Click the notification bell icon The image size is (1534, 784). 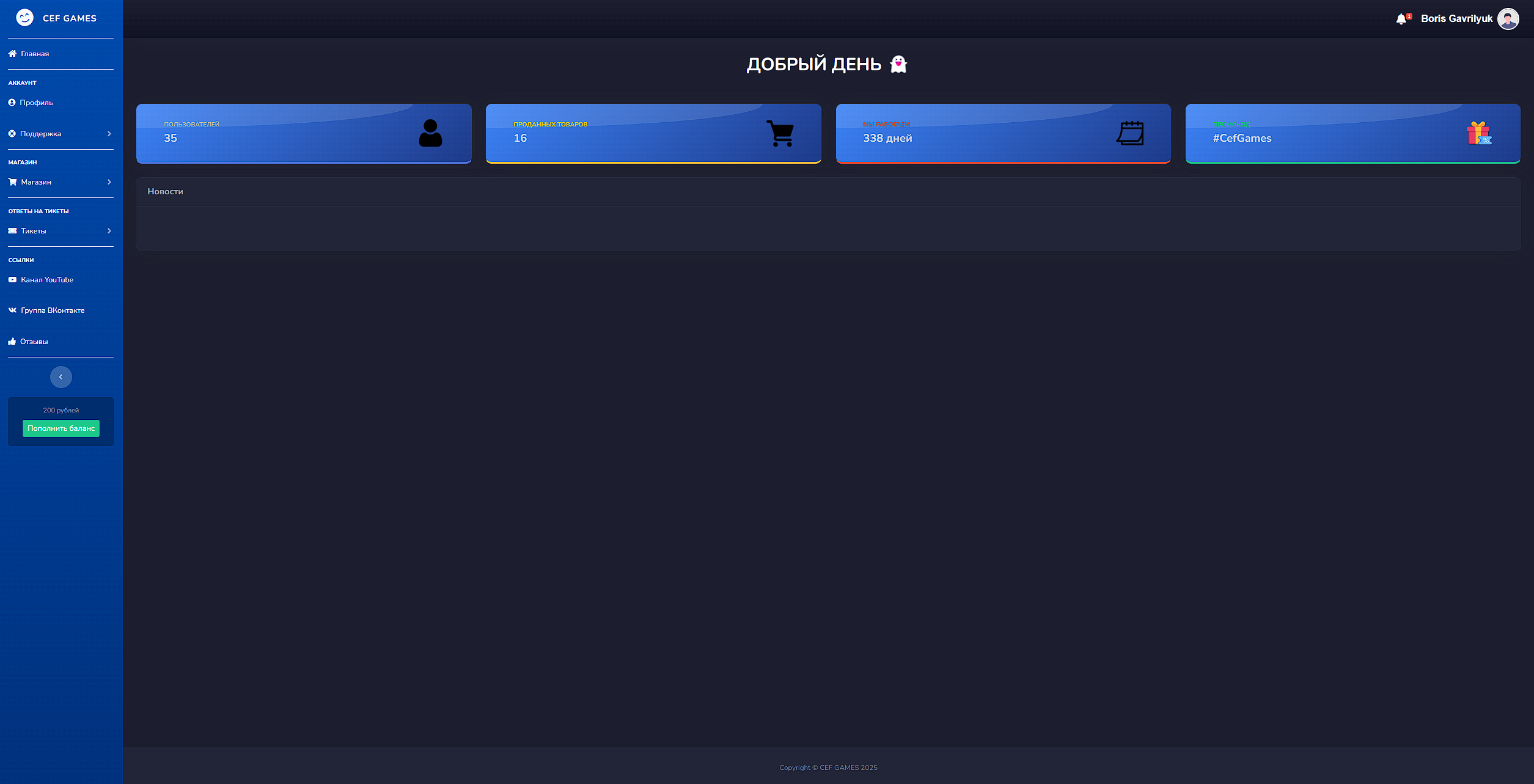pos(1401,19)
